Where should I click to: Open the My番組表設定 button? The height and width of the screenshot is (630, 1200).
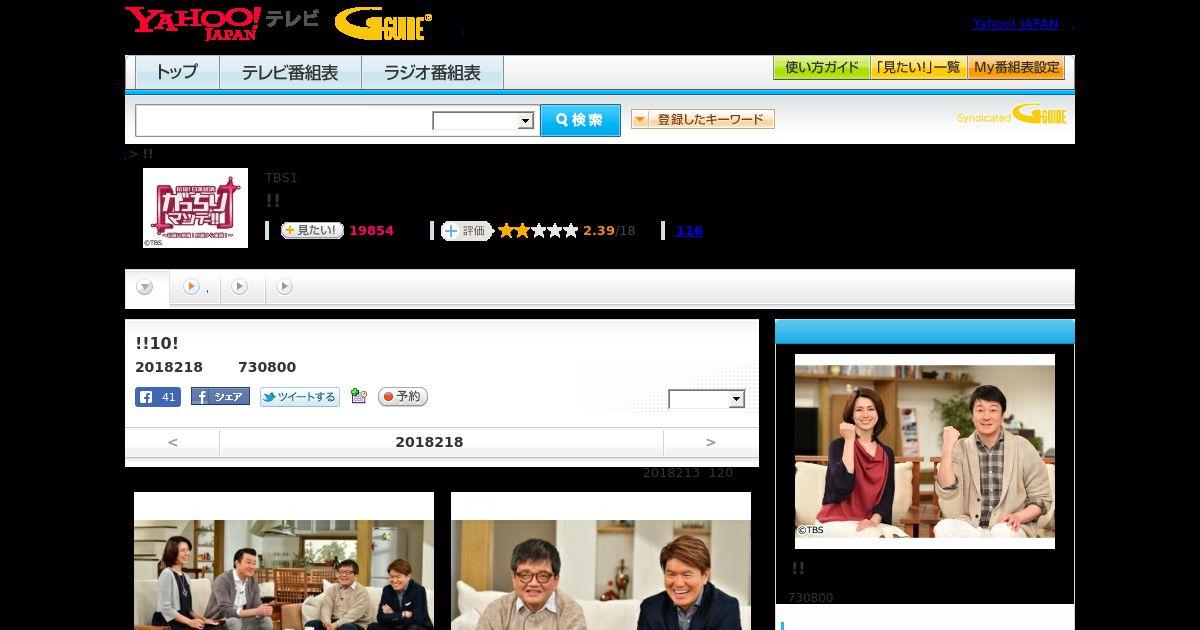tap(1016, 68)
